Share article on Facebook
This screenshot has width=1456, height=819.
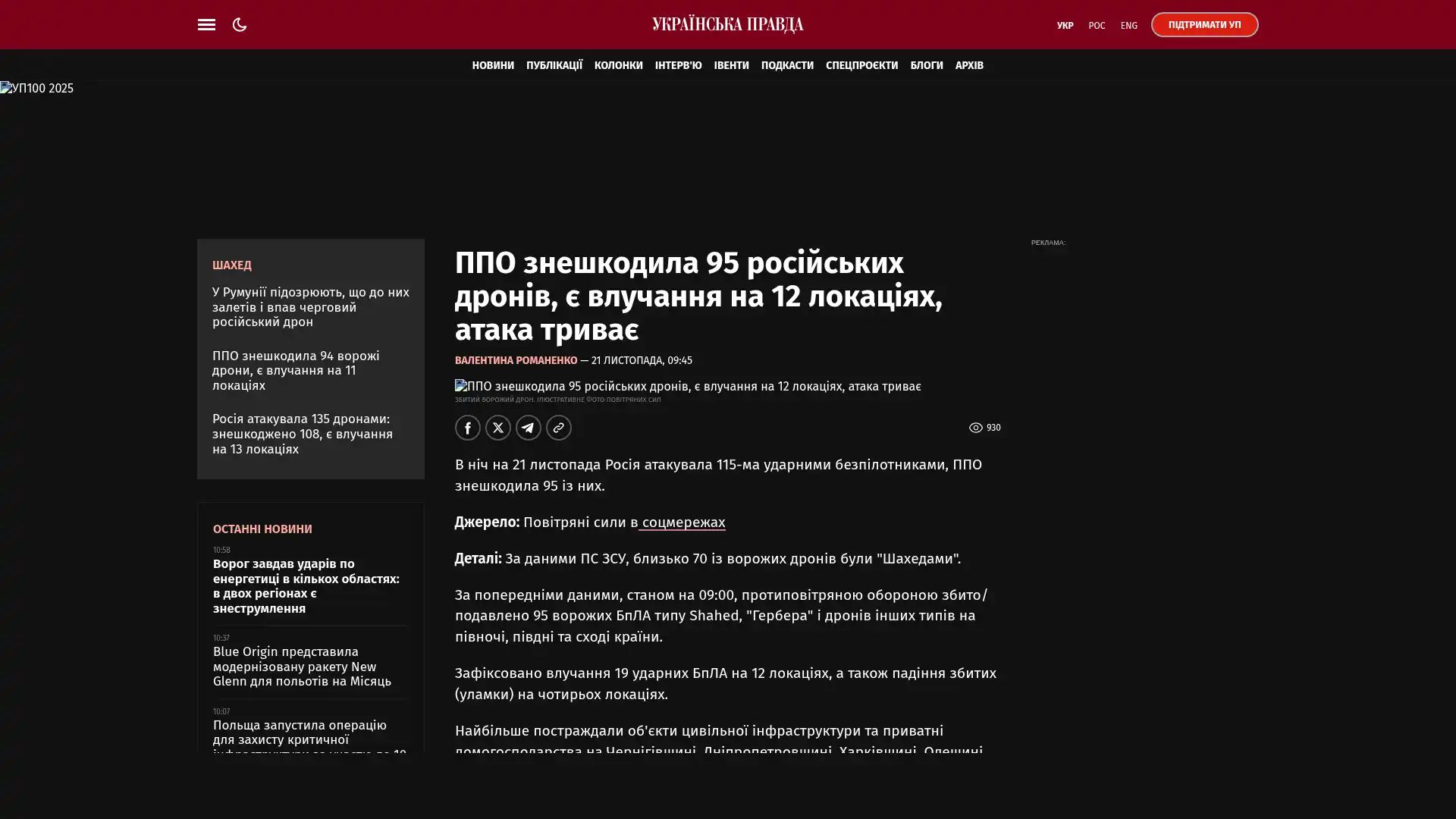[467, 428]
